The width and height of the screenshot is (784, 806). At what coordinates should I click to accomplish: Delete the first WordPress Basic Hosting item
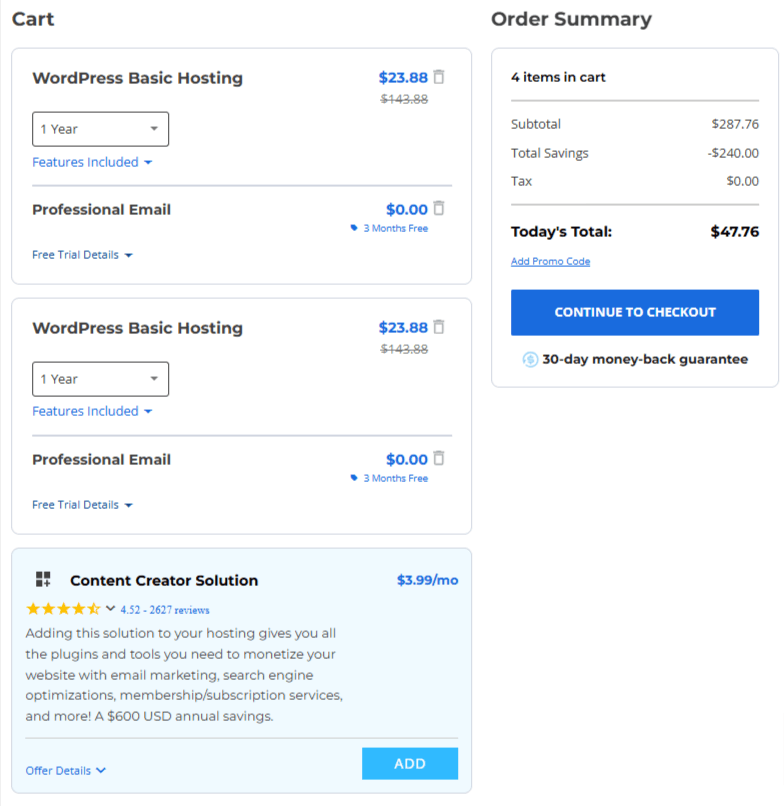[439, 77]
